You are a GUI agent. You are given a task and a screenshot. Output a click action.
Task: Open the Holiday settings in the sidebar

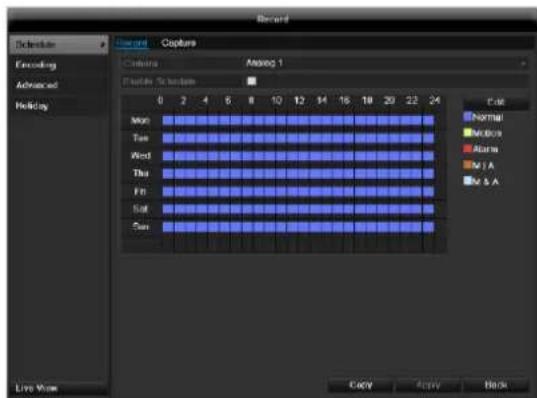58,105
